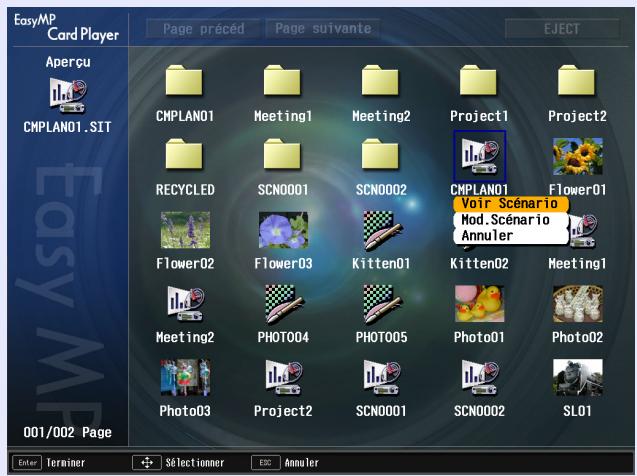The image size is (637, 476).
Task: Click the Kitten02 file label
Action: click(x=479, y=264)
